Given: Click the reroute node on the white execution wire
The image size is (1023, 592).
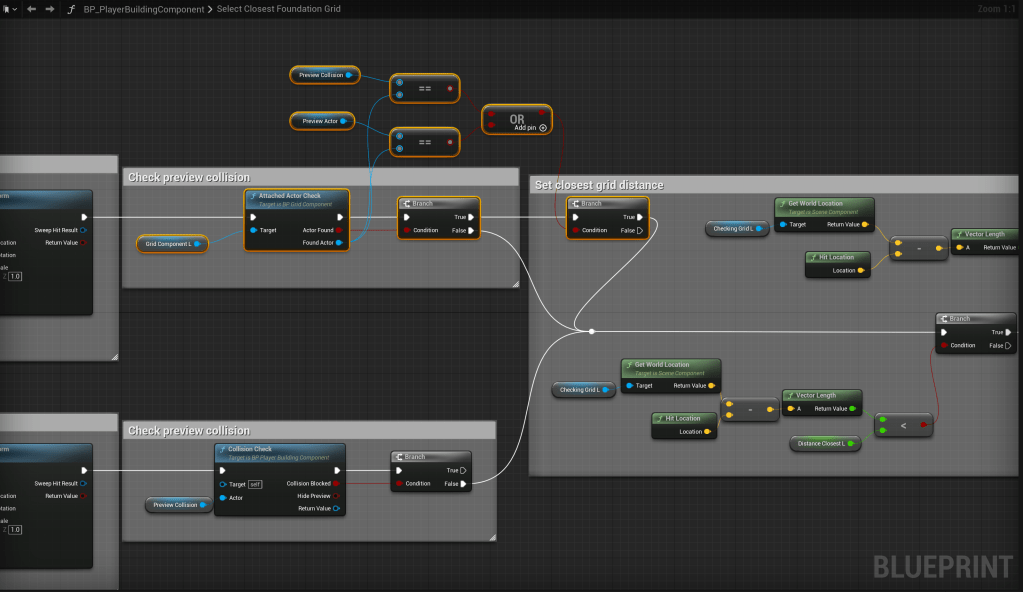Looking at the screenshot, I should pos(592,331).
